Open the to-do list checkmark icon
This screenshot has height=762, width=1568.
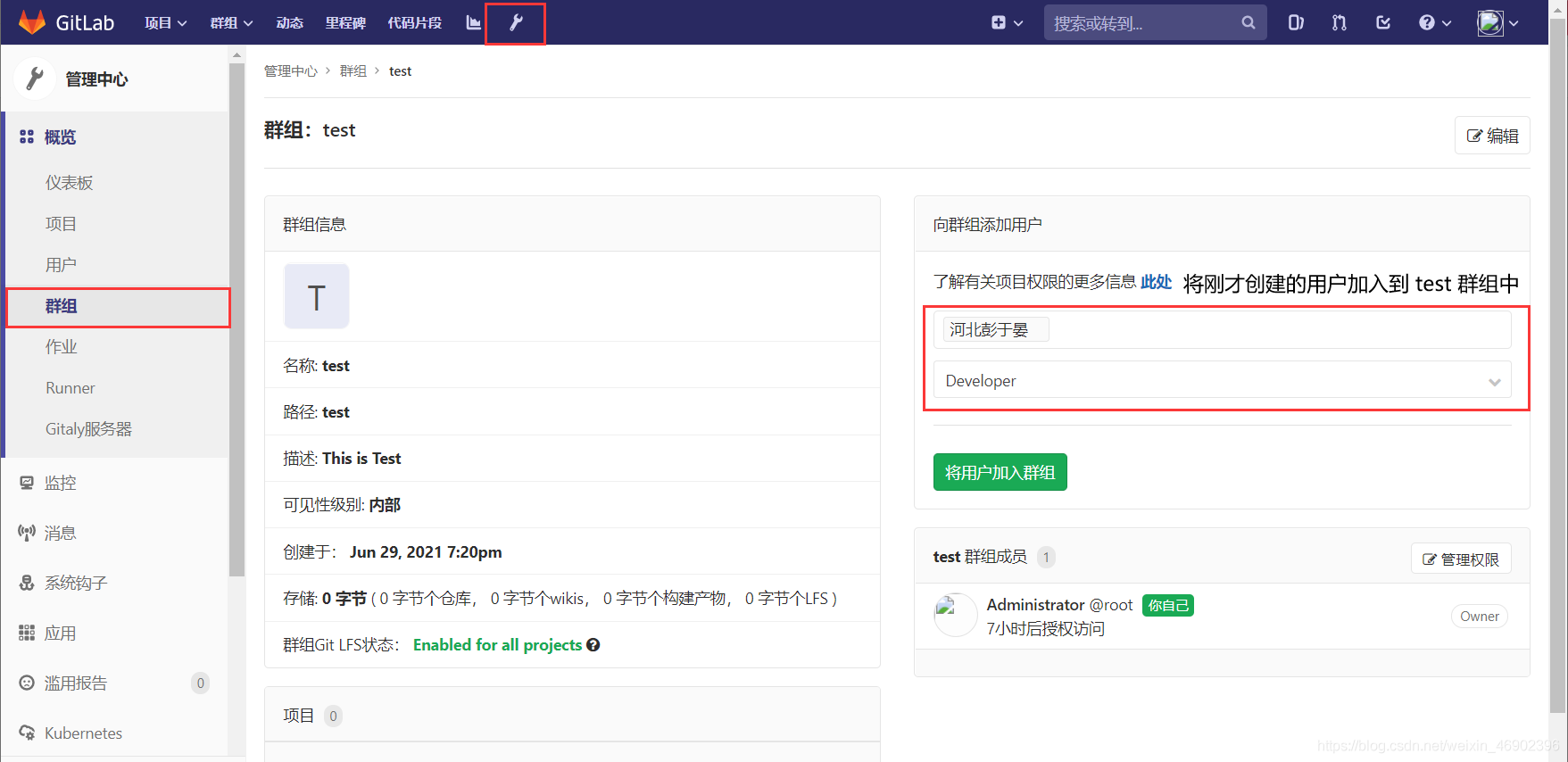(x=1383, y=22)
